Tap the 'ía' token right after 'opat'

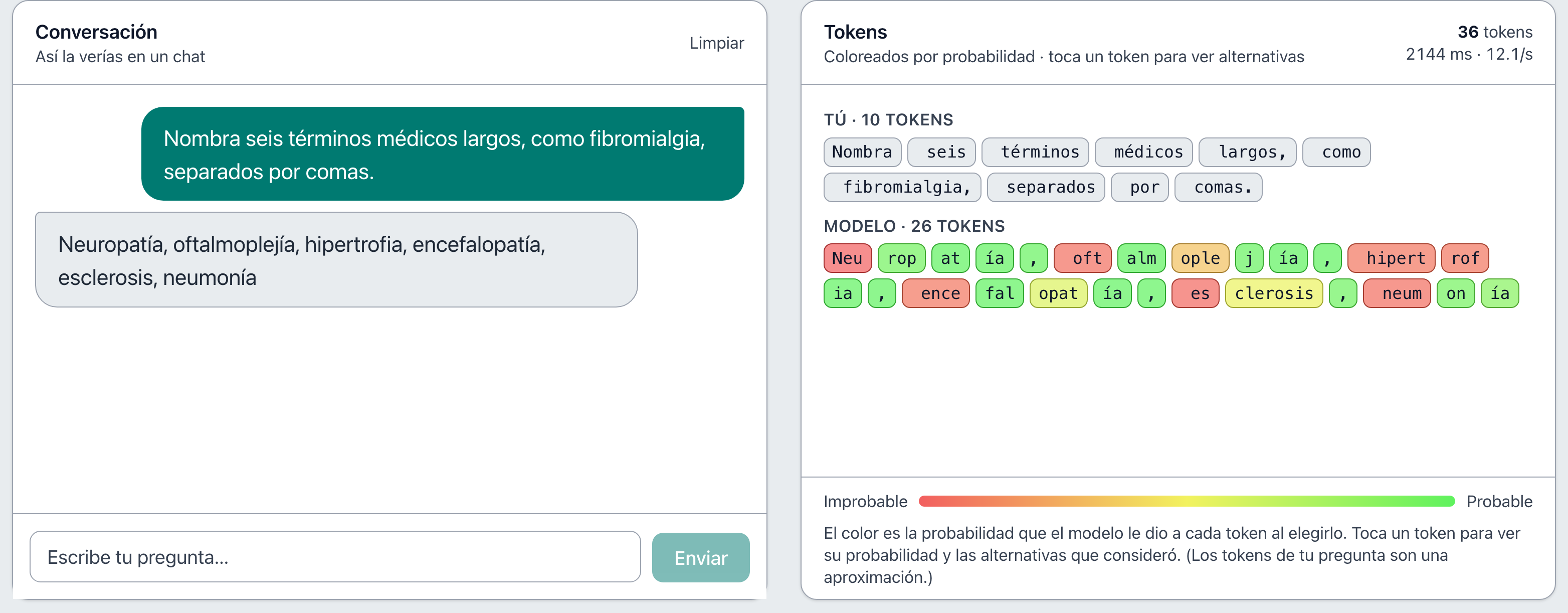(x=1112, y=293)
